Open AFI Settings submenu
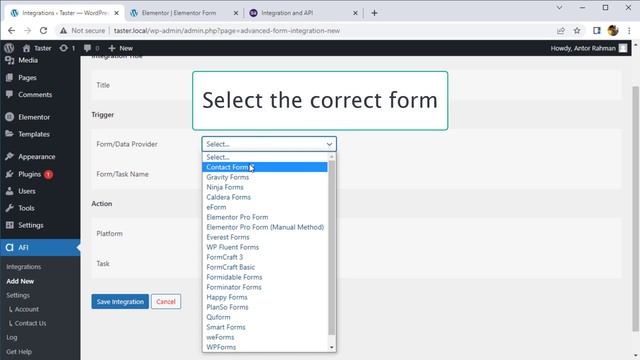The width and height of the screenshot is (640, 360). [x=18, y=295]
